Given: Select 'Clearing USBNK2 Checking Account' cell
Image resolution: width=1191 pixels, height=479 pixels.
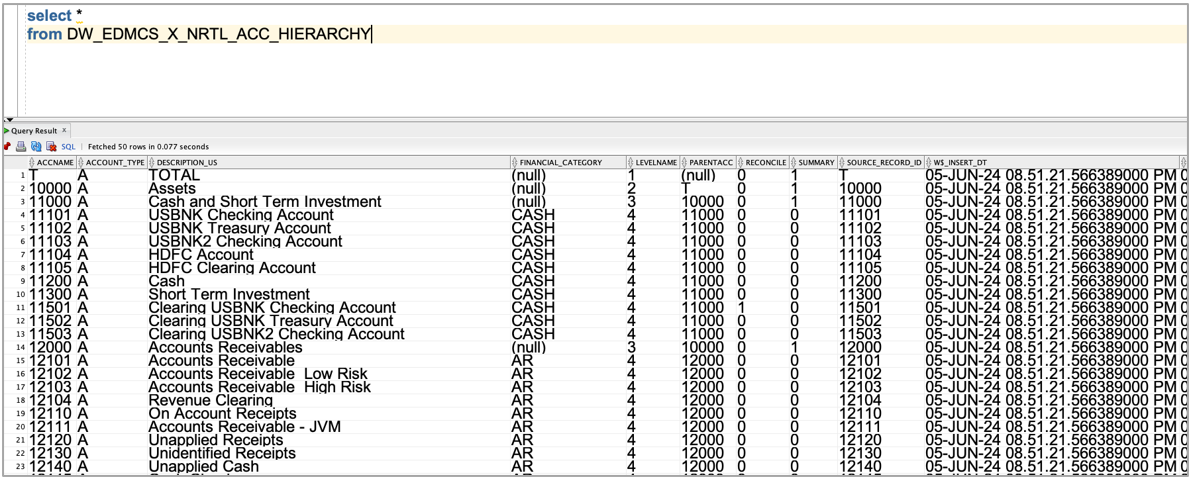Looking at the screenshot, I should tap(330, 334).
